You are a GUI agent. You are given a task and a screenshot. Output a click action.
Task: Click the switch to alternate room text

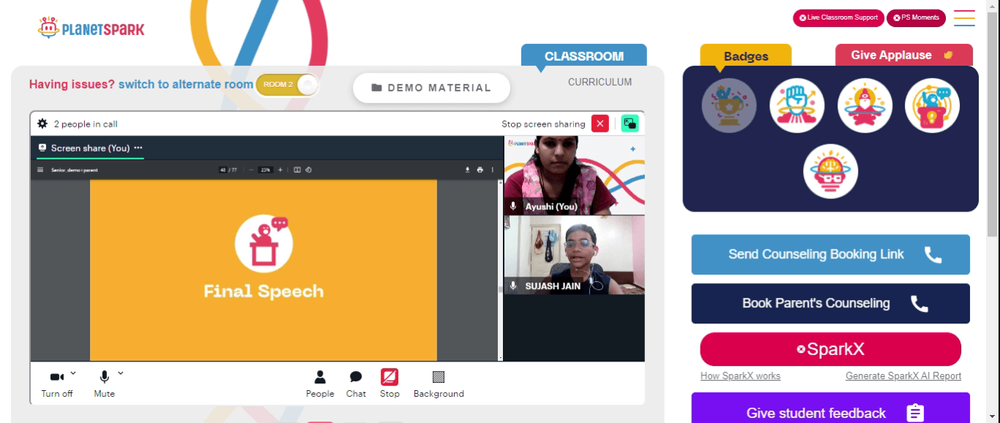[x=186, y=84]
